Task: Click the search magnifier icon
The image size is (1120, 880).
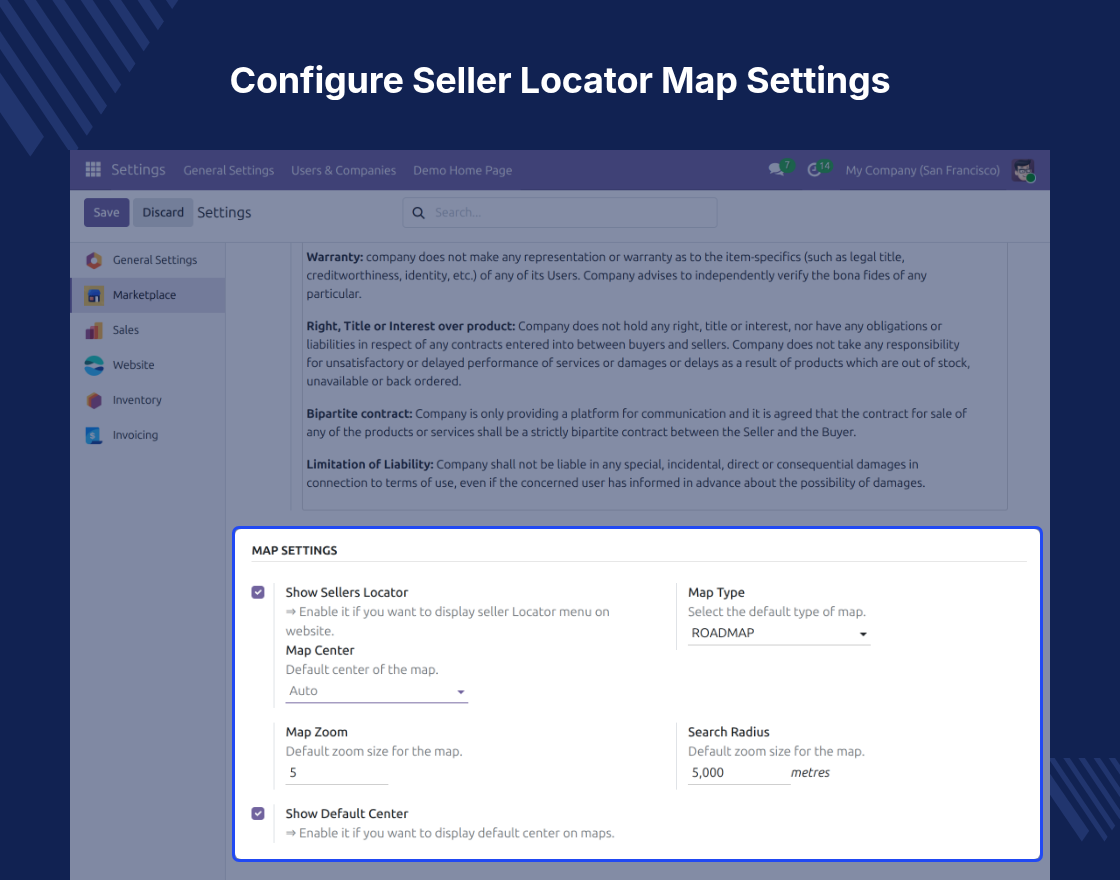Action: coord(419,213)
